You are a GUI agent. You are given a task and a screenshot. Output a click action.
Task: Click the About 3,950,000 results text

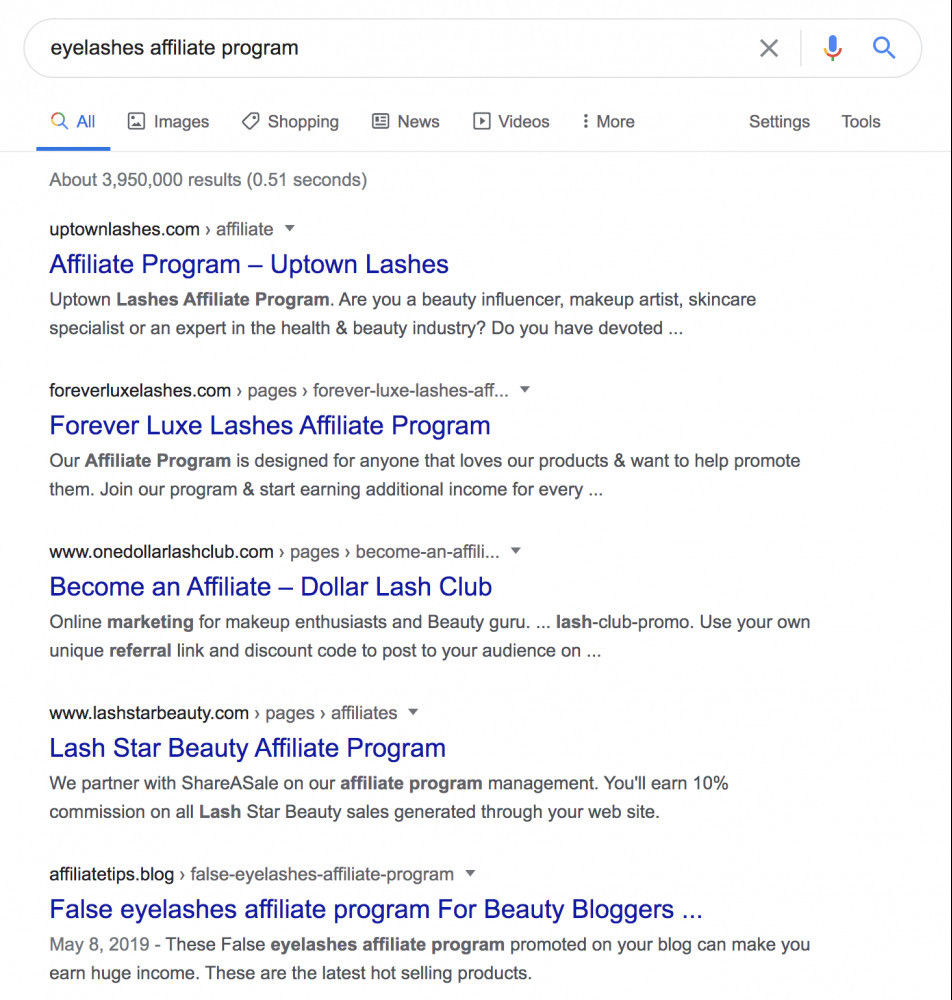coord(209,180)
